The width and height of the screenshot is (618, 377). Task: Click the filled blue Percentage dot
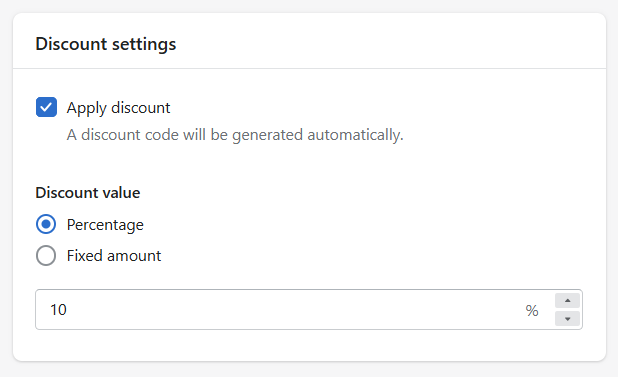click(x=46, y=224)
